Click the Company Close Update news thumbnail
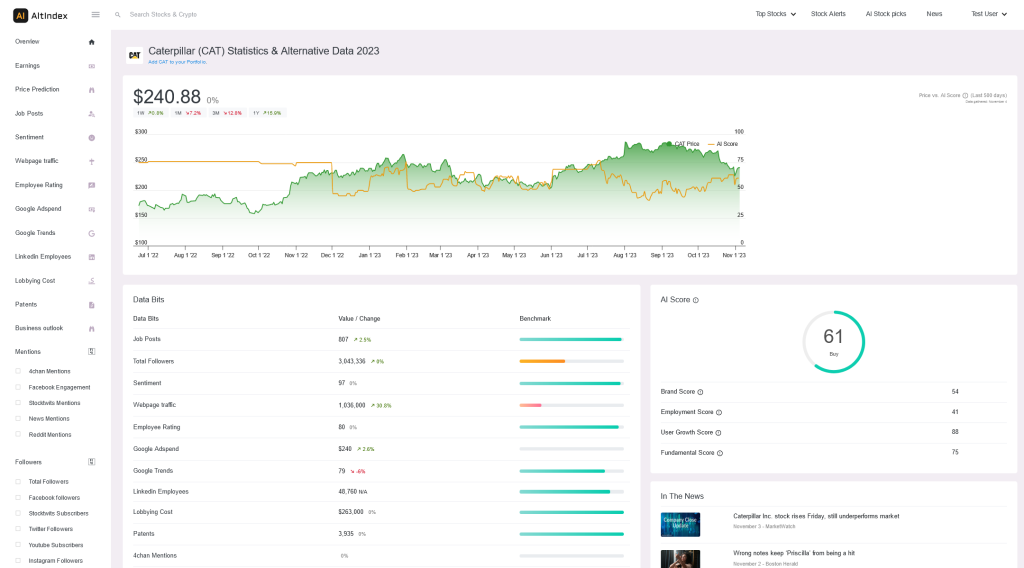This screenshot has width=1024, height=568. click(680, 525)
